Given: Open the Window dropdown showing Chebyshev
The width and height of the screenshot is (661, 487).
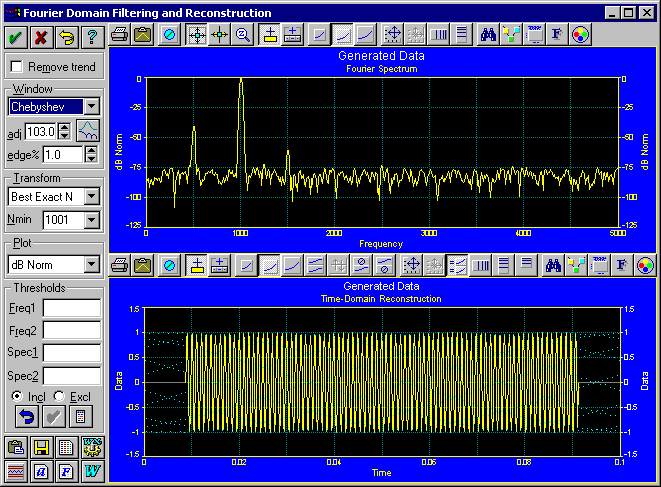Looking at the screenshot, I should coord(91,106).
